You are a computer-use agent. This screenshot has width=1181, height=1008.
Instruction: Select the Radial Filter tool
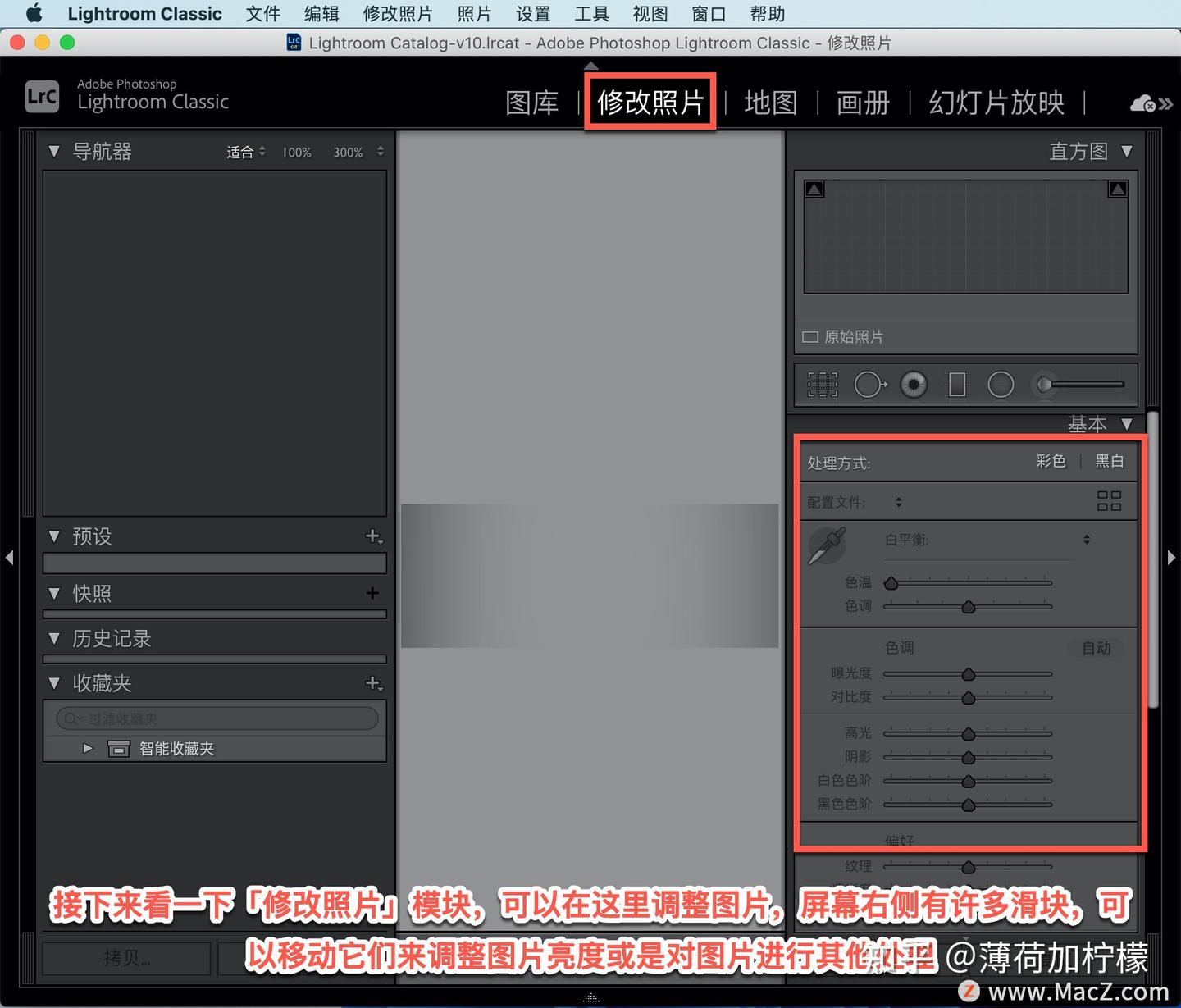click(1001, 384)
